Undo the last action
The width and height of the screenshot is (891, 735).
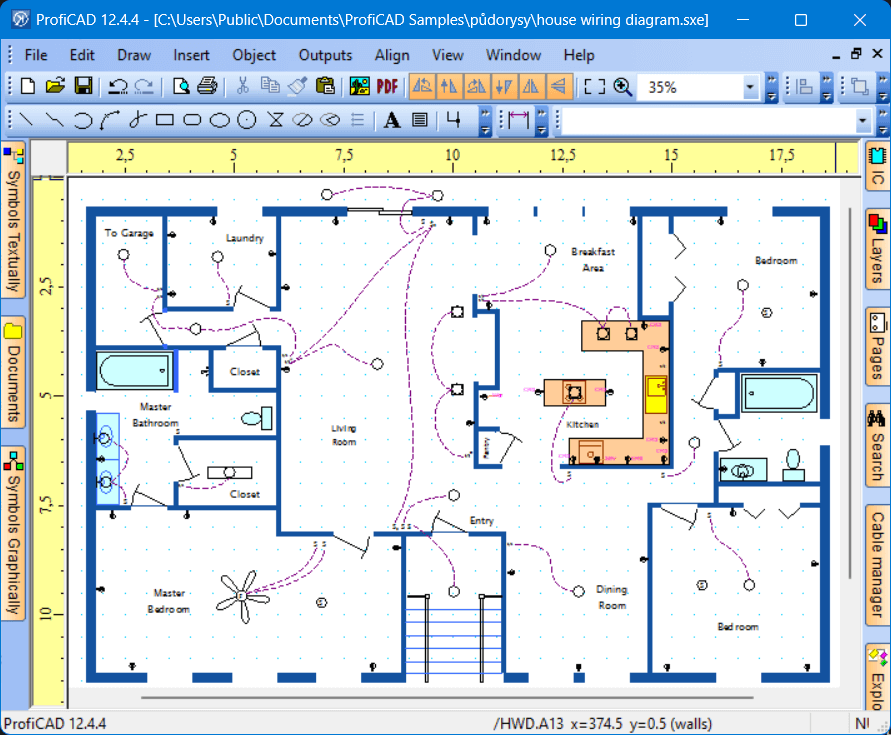118,87
